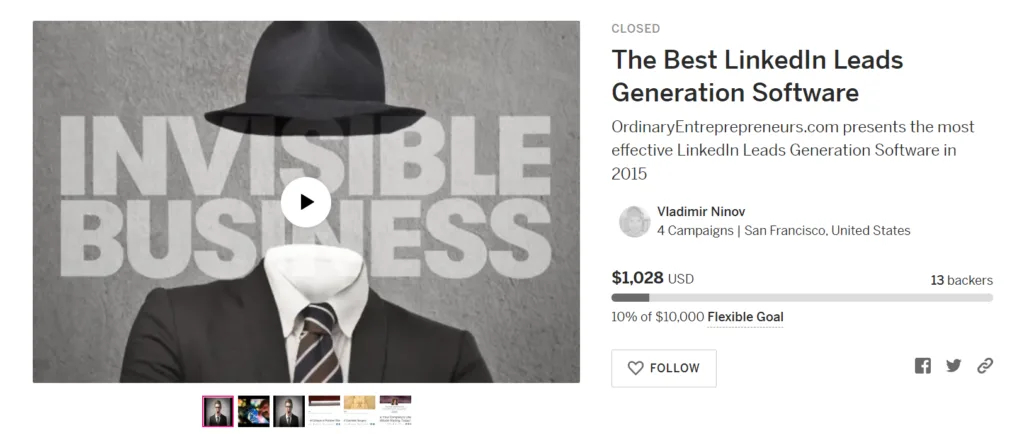Click the campaign title heading

tap(757, 76)
